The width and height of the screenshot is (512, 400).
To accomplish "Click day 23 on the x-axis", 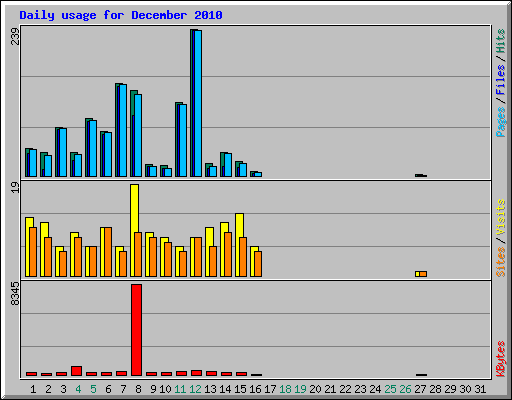I will click(x=360, y=389).
